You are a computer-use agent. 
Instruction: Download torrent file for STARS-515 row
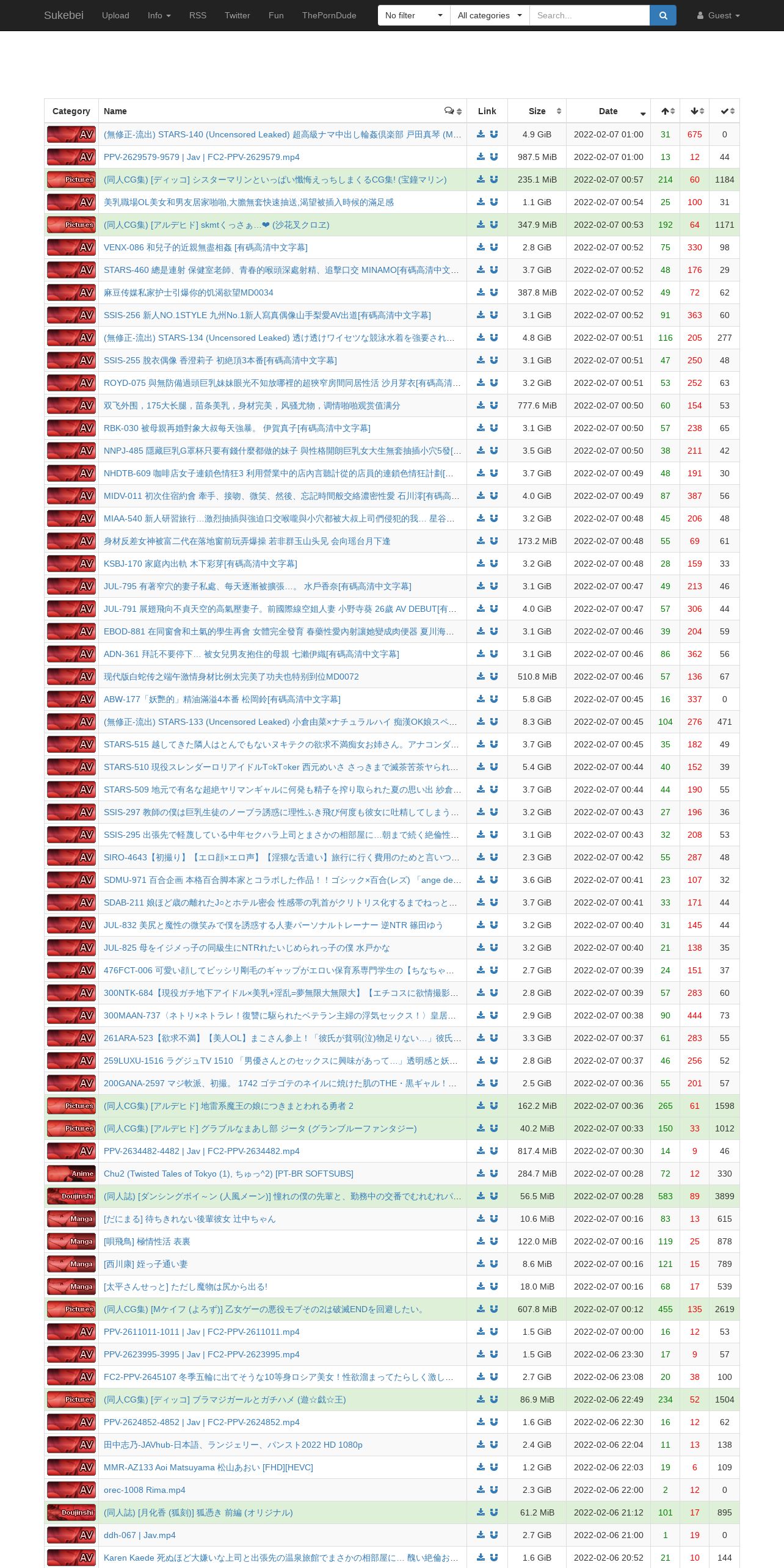coord(481,744)
